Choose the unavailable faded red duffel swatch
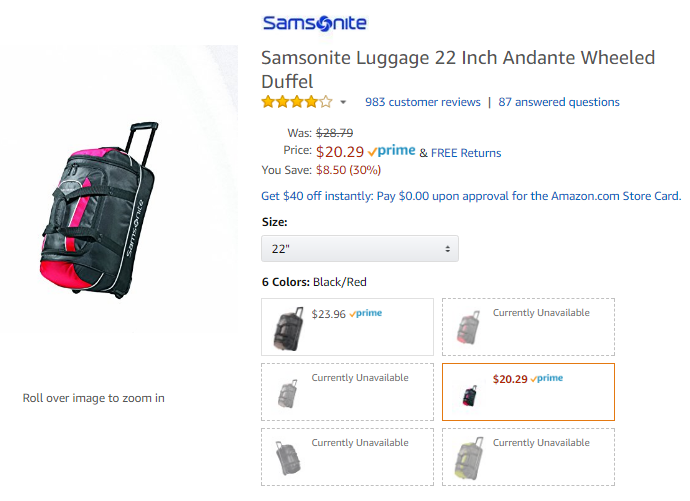This screenshot has width=690, height=501. point(528,327)
